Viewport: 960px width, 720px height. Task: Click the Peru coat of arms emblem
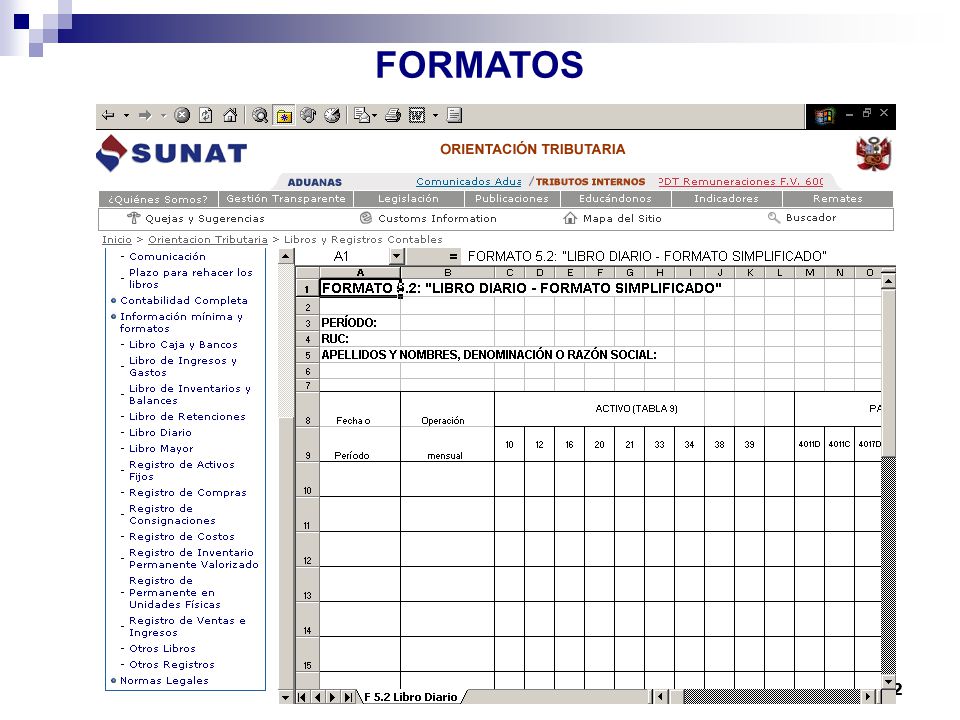874,154
